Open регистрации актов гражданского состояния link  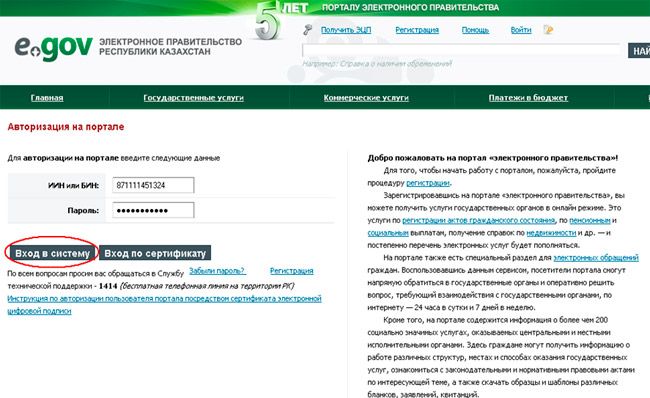[478, 220]
